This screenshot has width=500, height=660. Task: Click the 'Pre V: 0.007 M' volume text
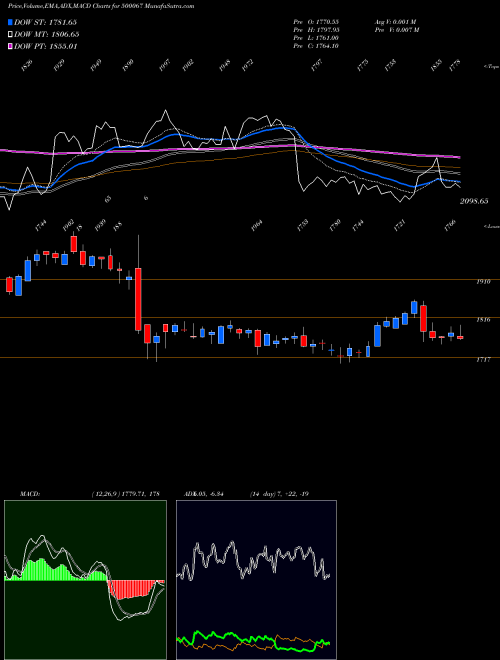click(x=397, y=29)
